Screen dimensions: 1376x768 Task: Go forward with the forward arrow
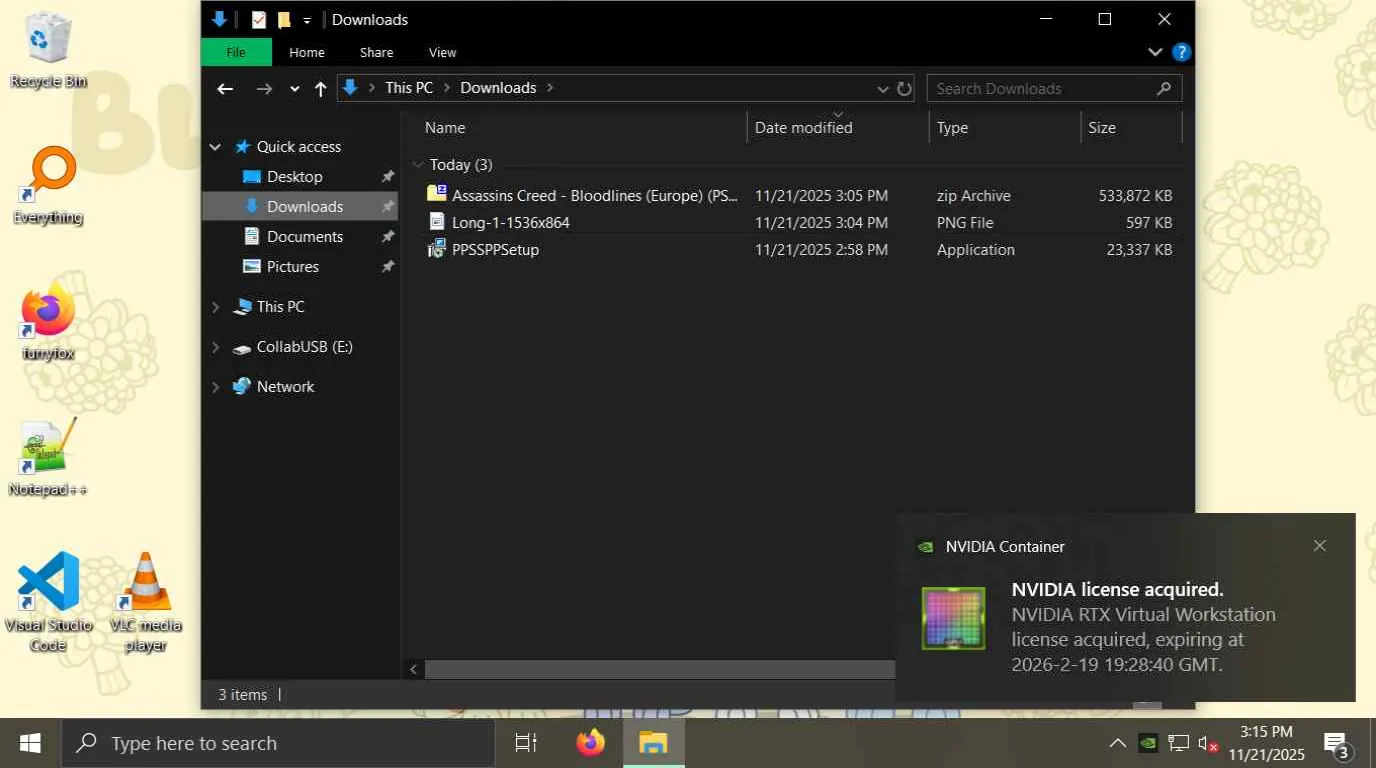[264, 88]
